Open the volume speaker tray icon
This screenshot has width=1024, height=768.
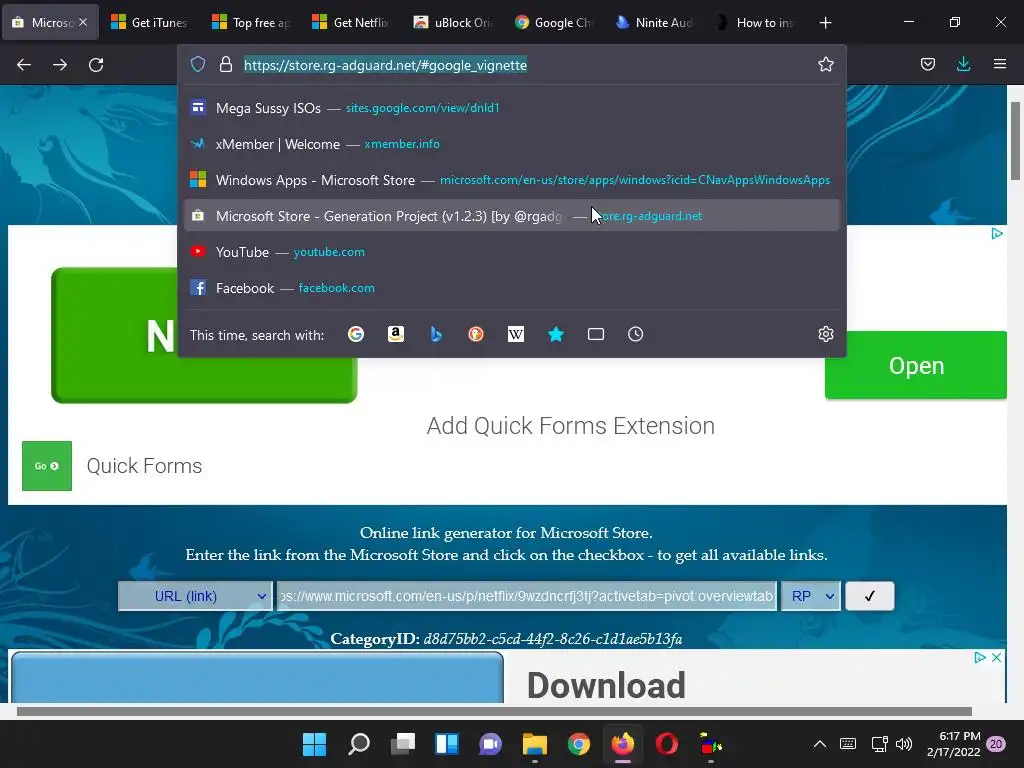coord(904,744)
